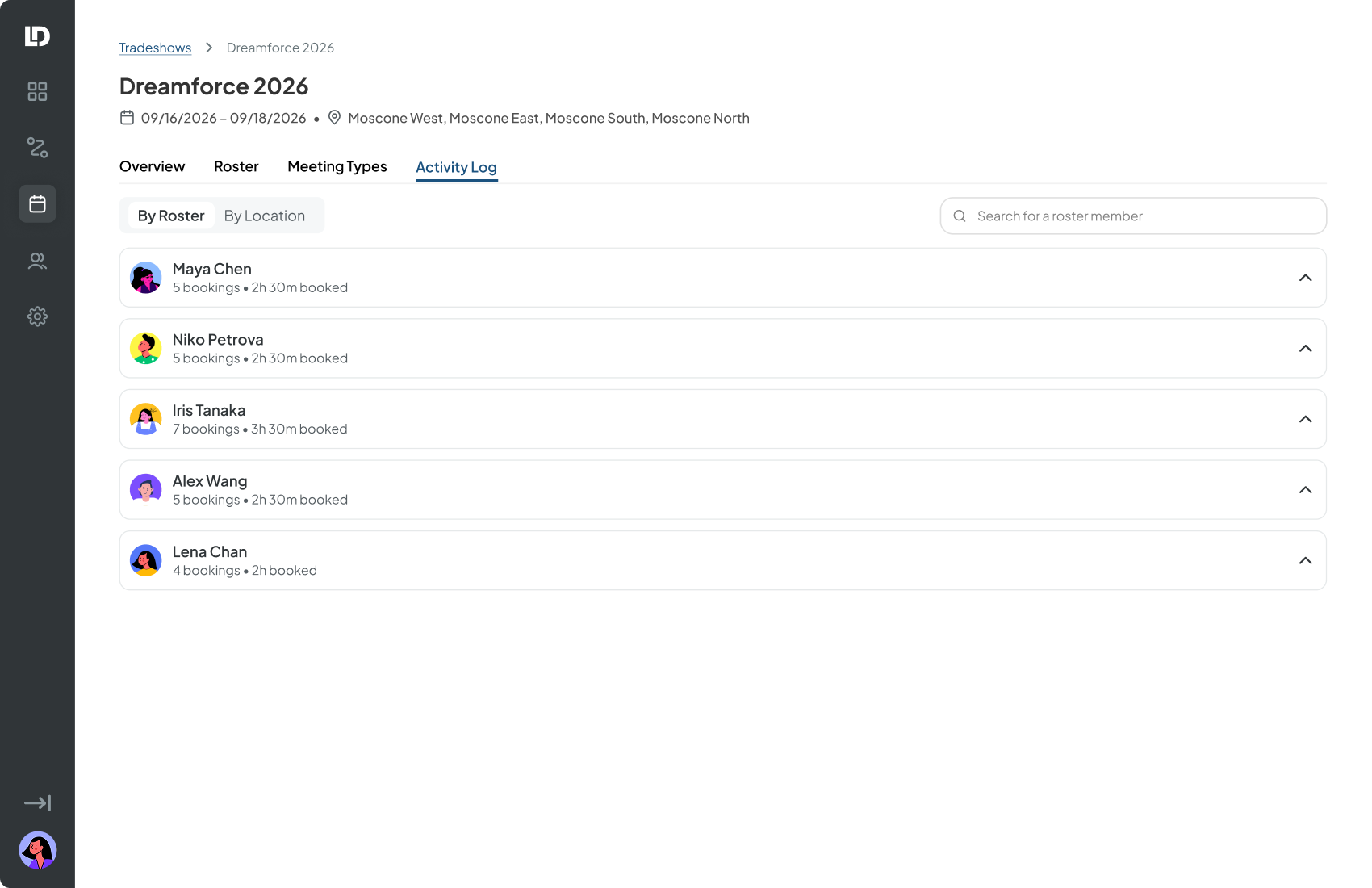Select the calendar icon in sidebar

click(x=37, y=203)
